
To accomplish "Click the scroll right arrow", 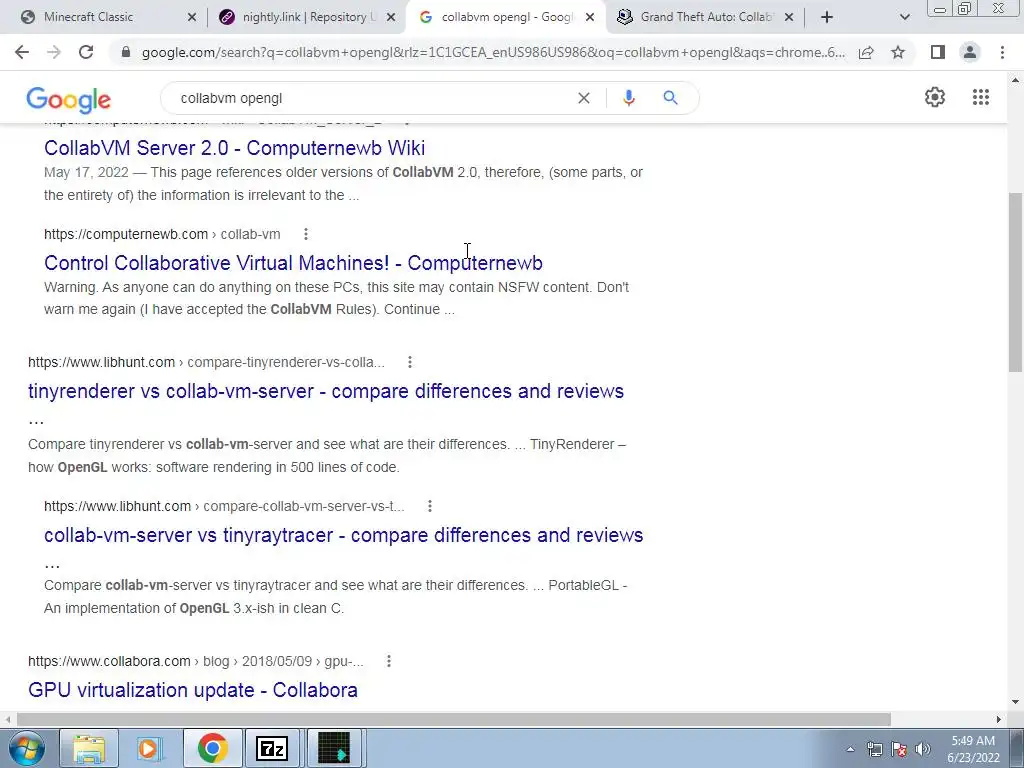I will (999, 719).
